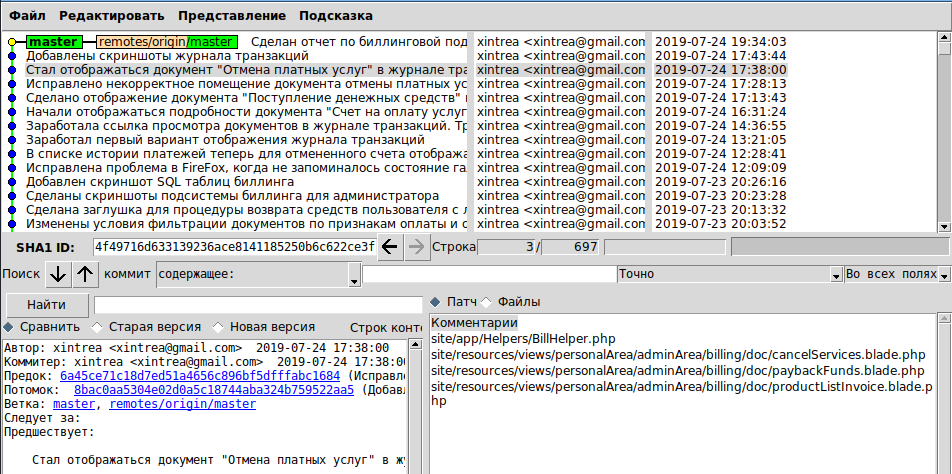Select file site/app/Helpers/BillHelper.php

(523, 338)
